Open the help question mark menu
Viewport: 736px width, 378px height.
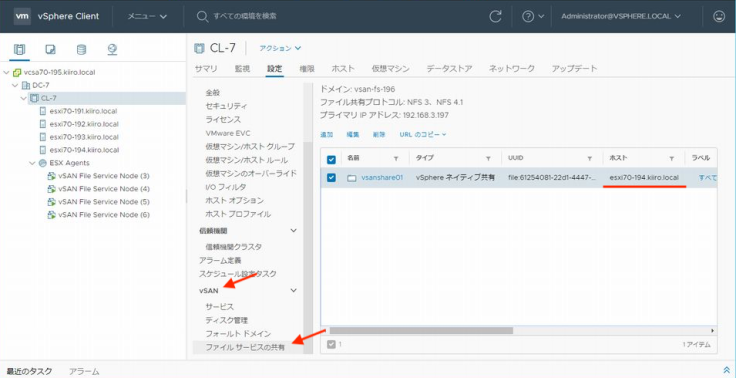point(533,16)
